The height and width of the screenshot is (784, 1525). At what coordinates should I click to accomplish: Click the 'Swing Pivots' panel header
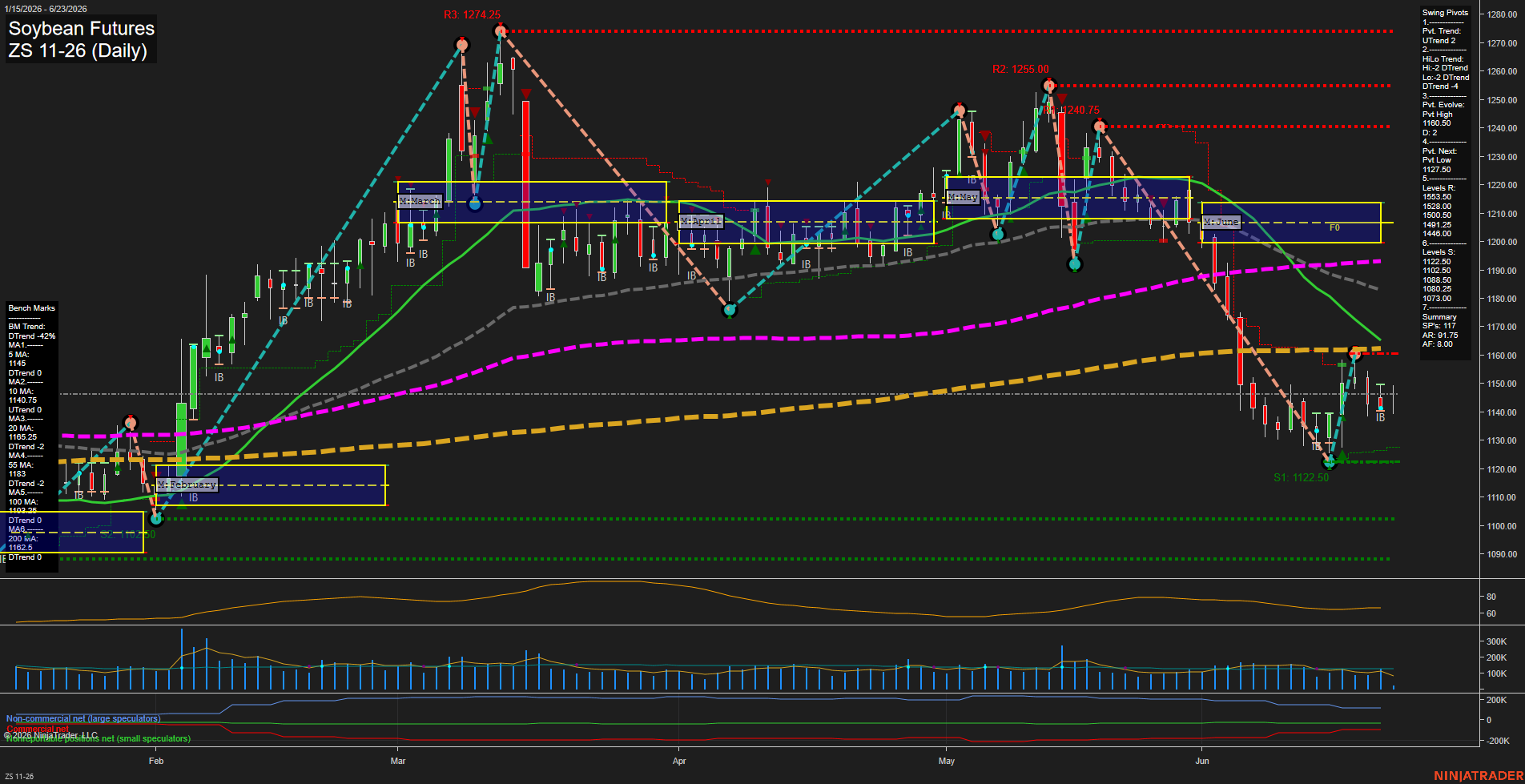tap(1445, 13)
